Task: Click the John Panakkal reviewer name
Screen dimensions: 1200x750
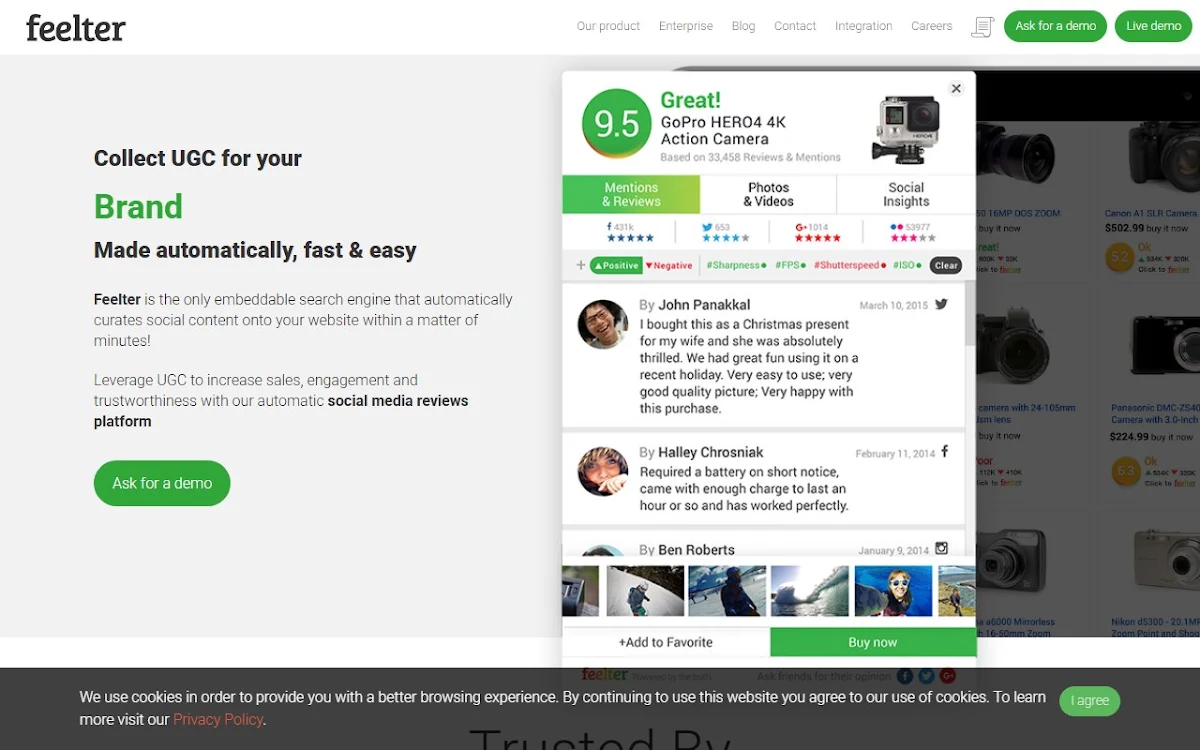Action: pos(704,305)
